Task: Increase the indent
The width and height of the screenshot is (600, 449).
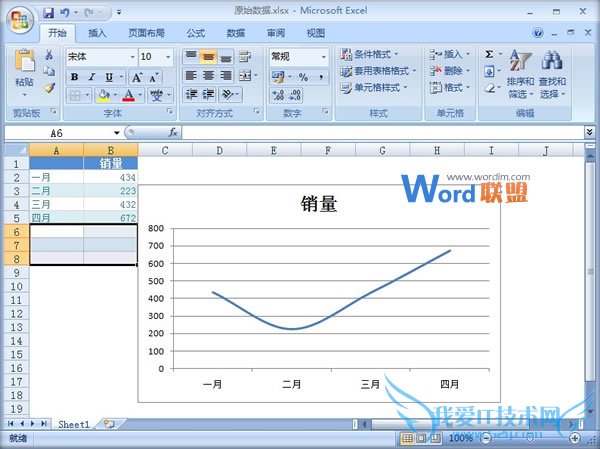Action: pyautogui.click(x=208, y=94)
